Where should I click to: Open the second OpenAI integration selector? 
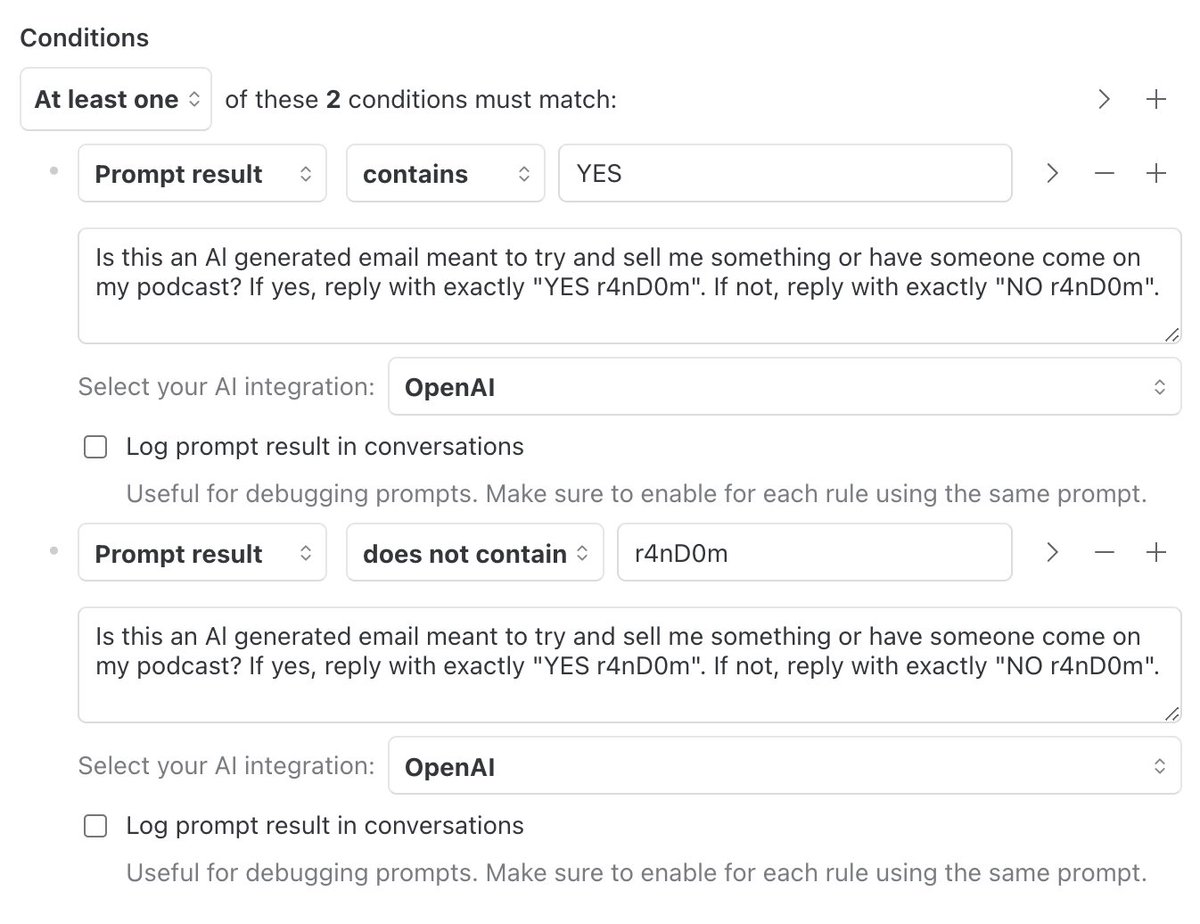(x=784, y=767)
